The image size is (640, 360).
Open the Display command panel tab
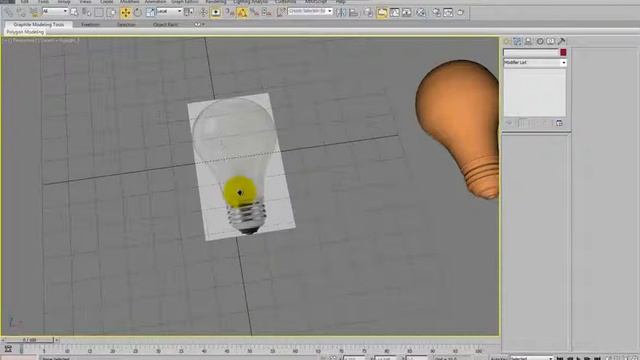[x=551, y=41]
